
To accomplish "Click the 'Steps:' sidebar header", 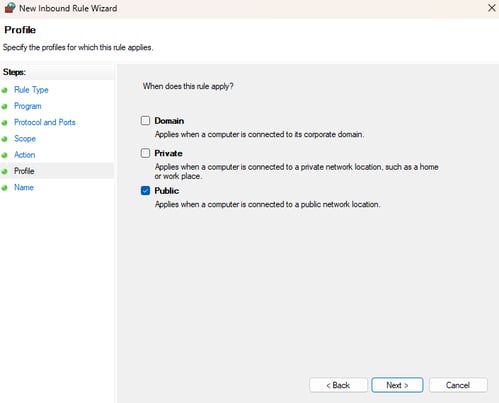I will (x=14, y=72).
